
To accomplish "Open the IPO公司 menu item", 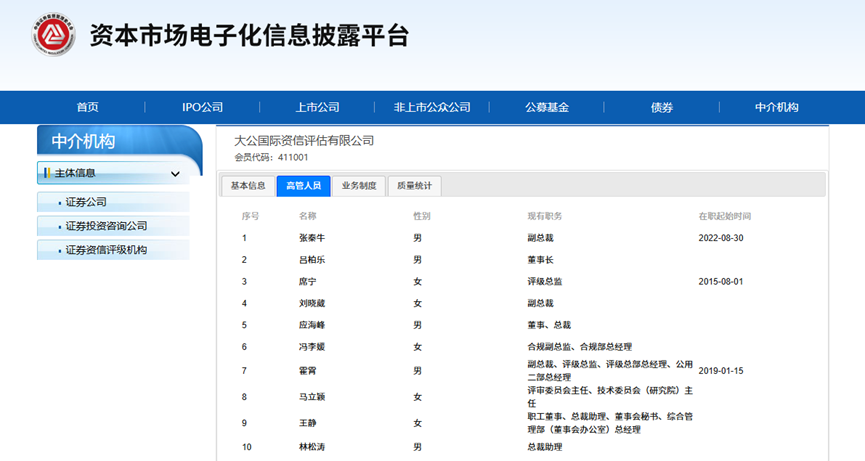I will [x=202, y=108].
